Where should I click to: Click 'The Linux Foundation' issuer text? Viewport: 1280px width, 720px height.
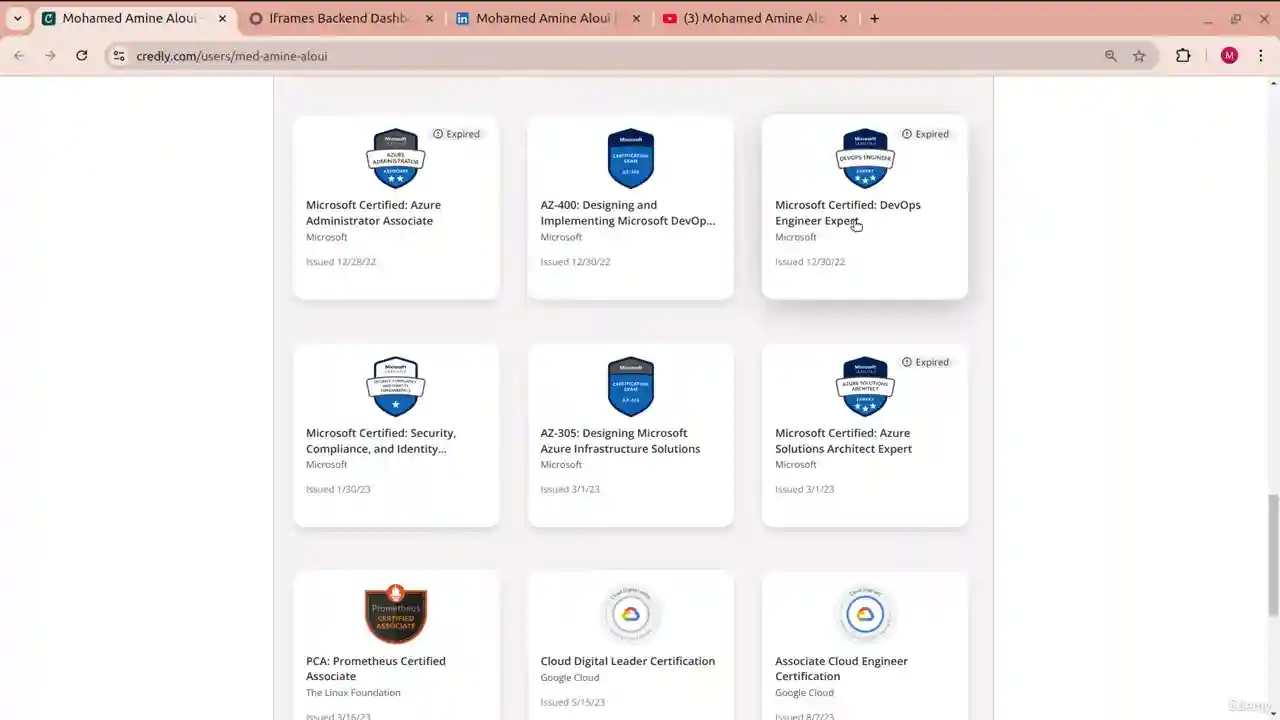(353, 693)
